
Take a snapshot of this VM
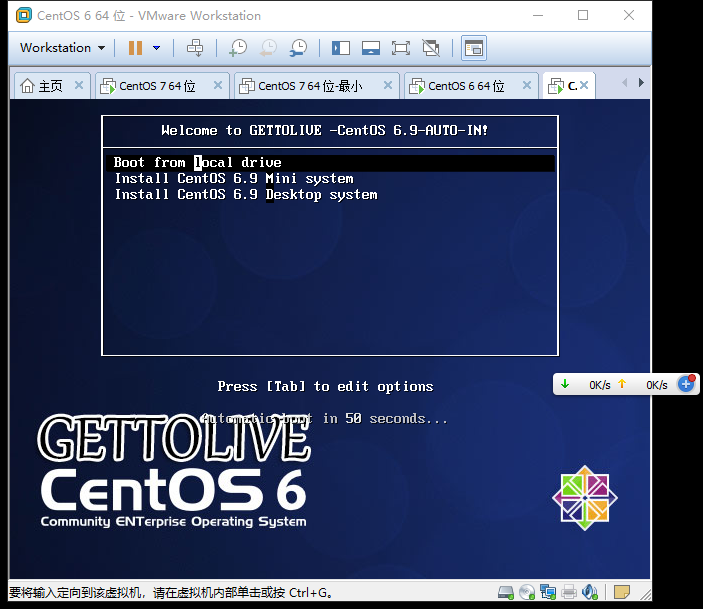point(238,48)
